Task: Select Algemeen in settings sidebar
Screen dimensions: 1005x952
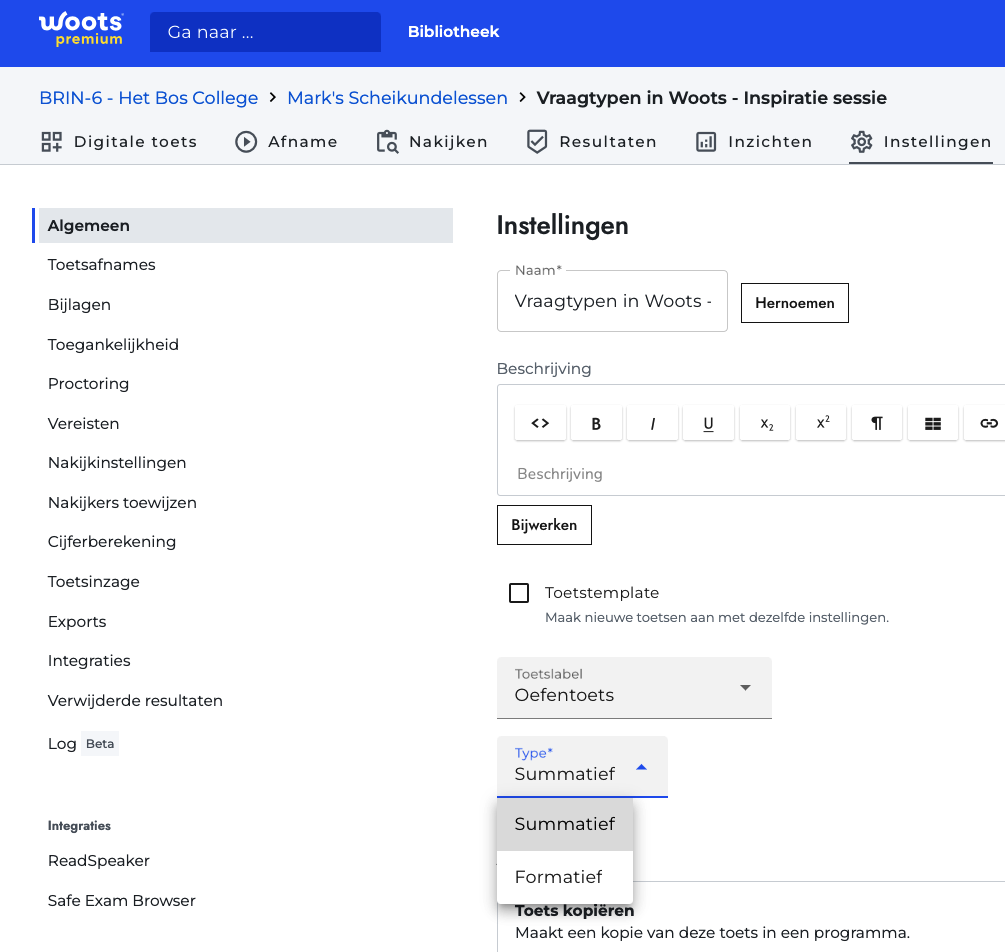Action: point(244,226)
